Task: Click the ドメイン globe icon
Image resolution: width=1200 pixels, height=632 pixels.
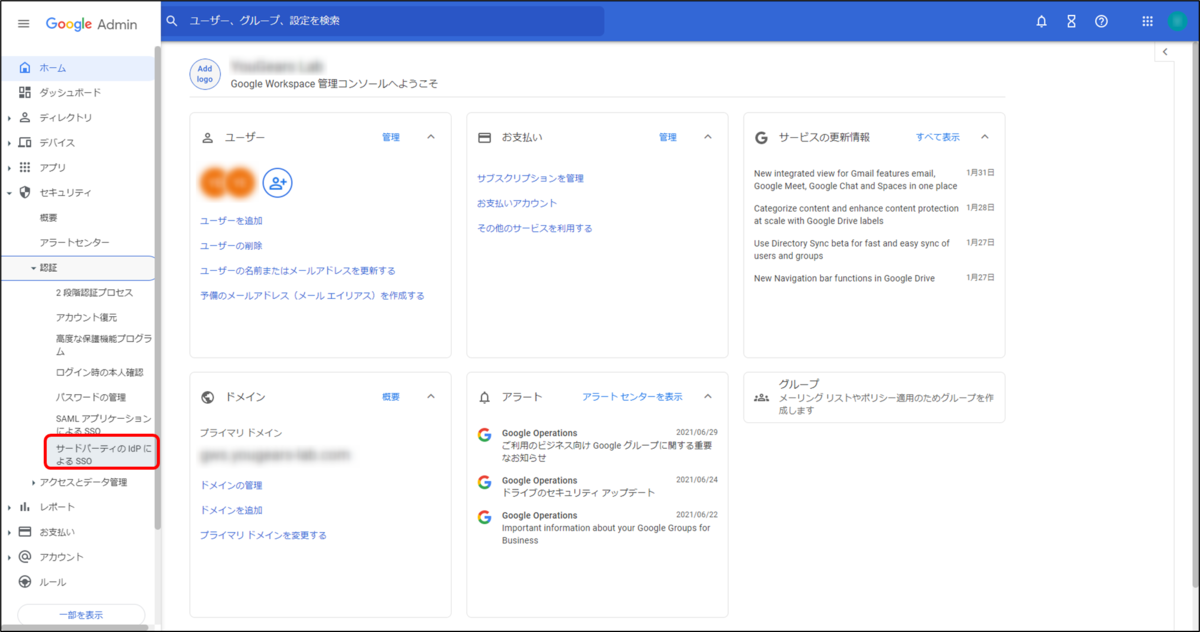Action: [x=208, y=397]
